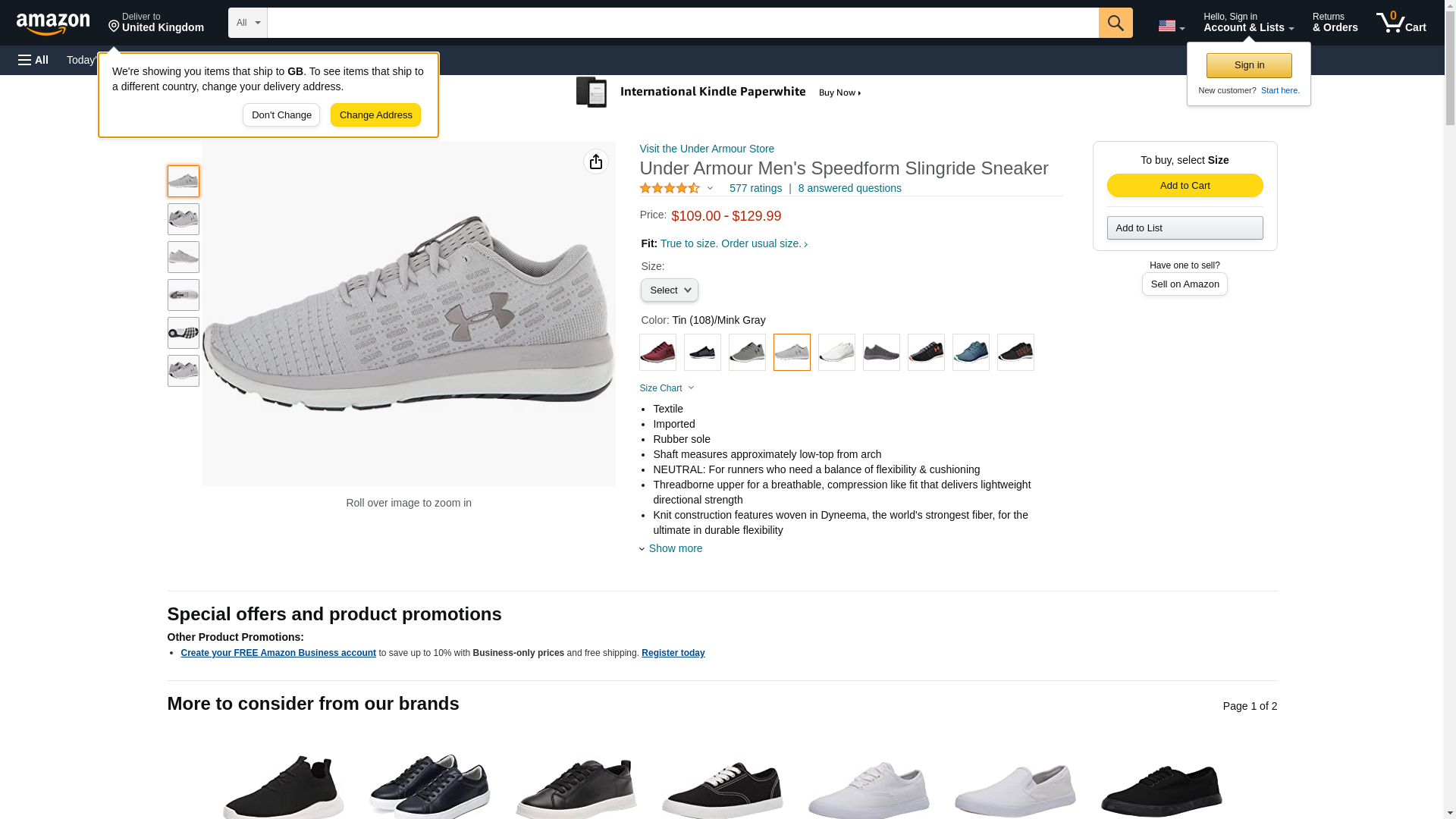Open the shopping cart

[1401, 23]
